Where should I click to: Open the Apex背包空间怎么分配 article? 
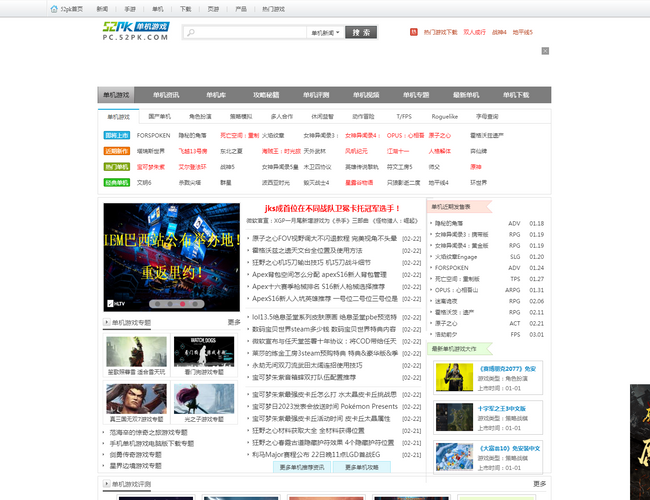tap(319, 274)
